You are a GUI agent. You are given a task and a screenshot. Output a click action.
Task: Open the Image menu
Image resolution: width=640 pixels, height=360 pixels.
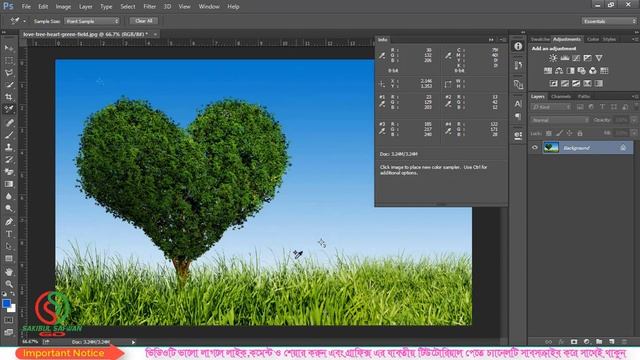pyautogui.click(x=63, y=7)
